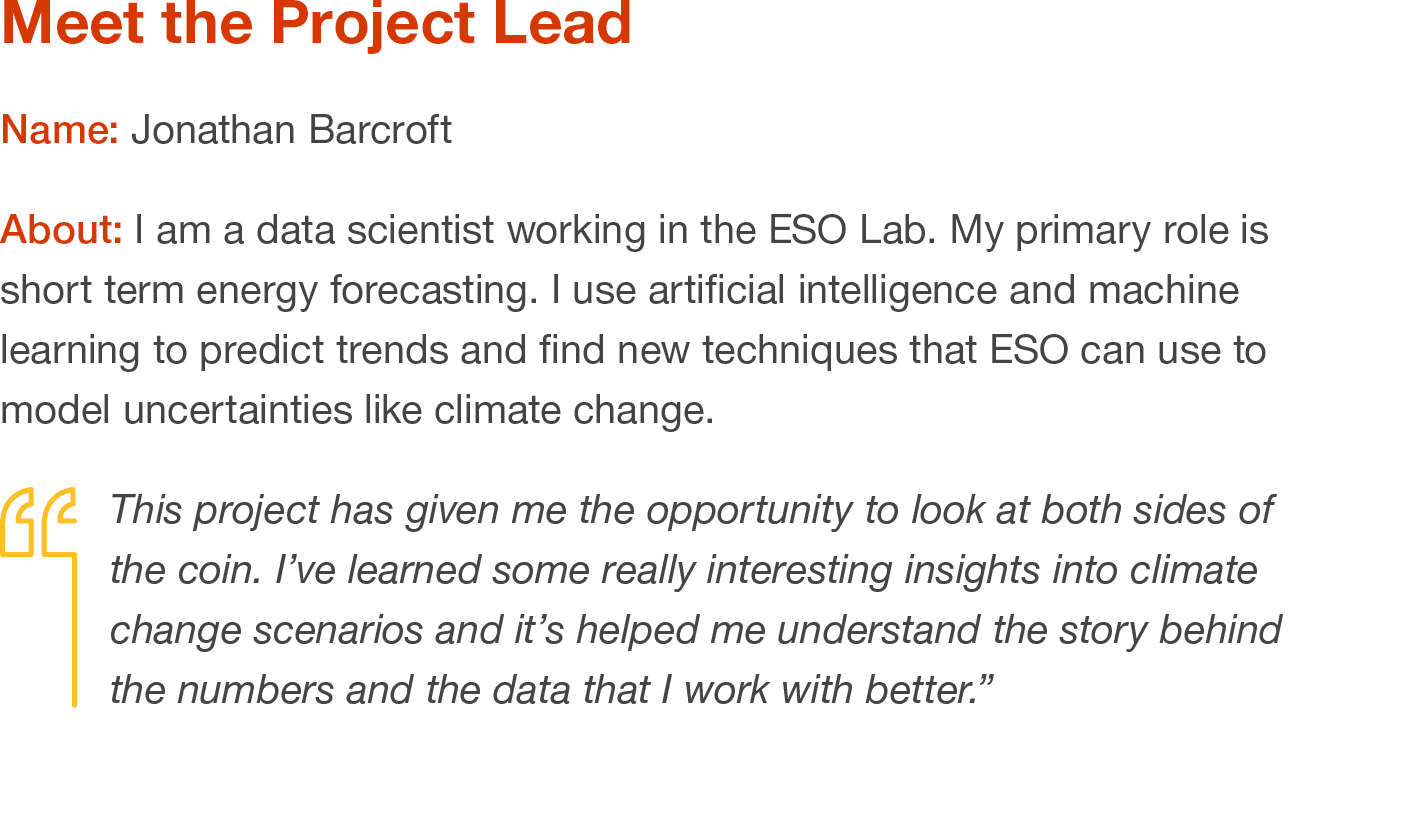1406x836 pixels.
Task: Click "both sides of" in the quote
Action: tap(1156, 510)
